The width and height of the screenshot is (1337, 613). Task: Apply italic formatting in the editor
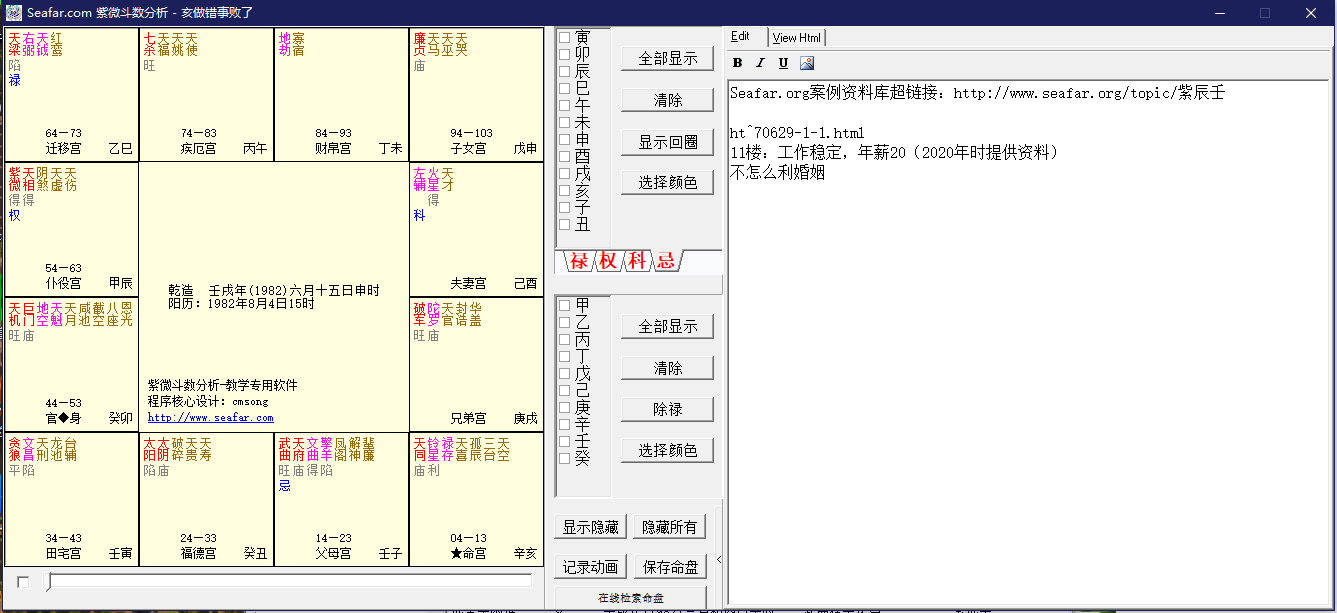[x=760, y=63]
